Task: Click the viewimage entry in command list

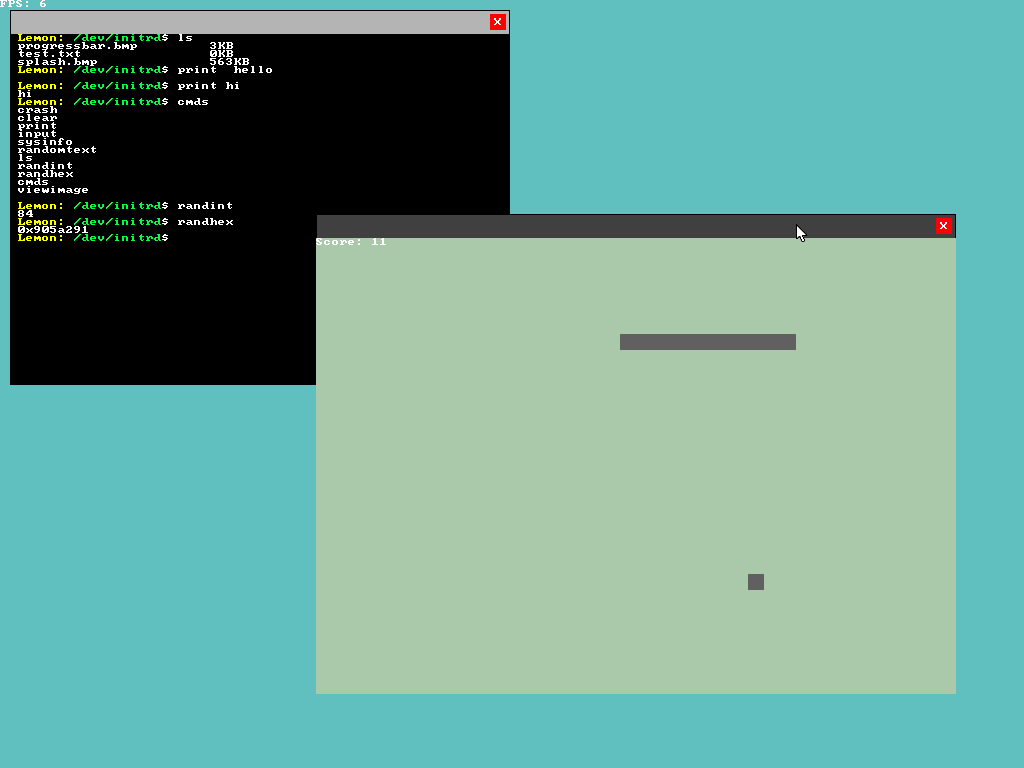Action: pyautogui.click(x=53, y=190)
